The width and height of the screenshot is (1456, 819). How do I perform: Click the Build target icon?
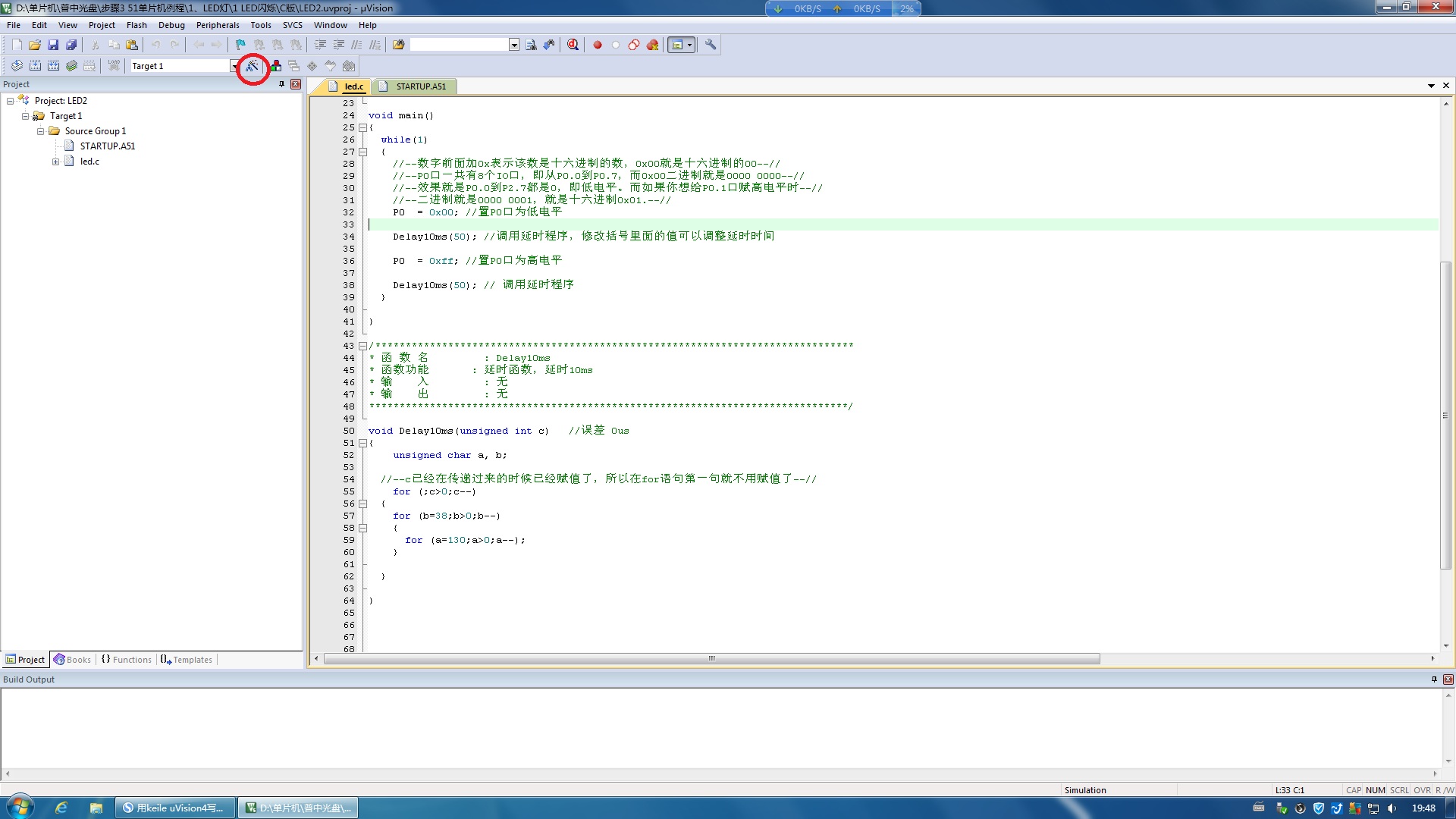35,66
